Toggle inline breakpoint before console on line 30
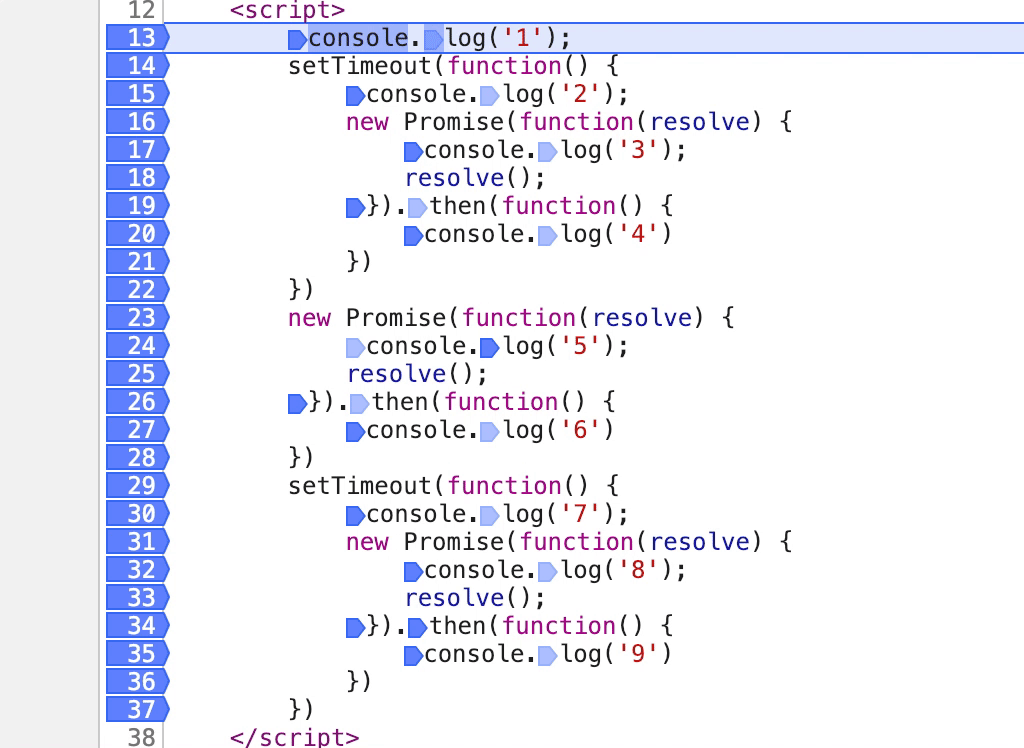The height and width of the screenshot is (748, 1024). point(355,517)
